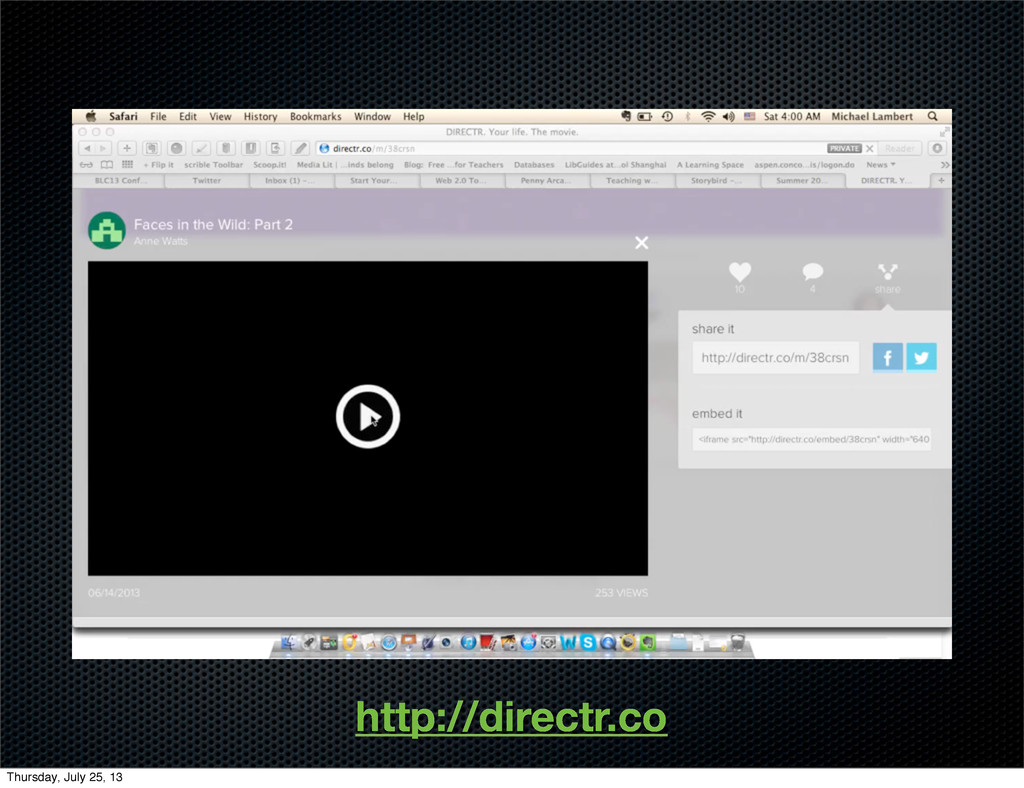Click the Flip it bookmarklet
This screenshot has height=788, width=1024.
[x=159, y=165]
